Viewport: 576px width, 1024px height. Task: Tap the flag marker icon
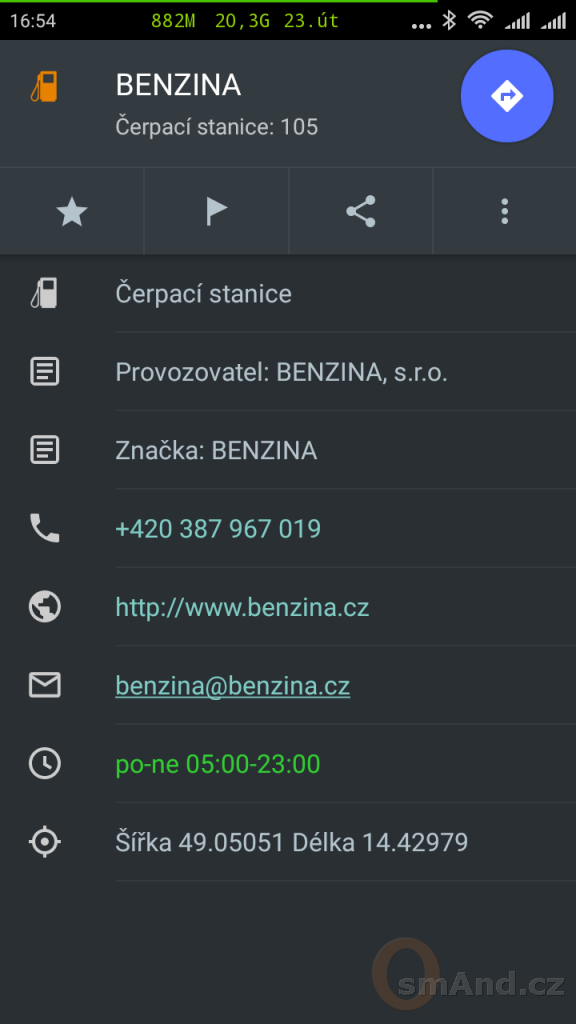[216, 212]
